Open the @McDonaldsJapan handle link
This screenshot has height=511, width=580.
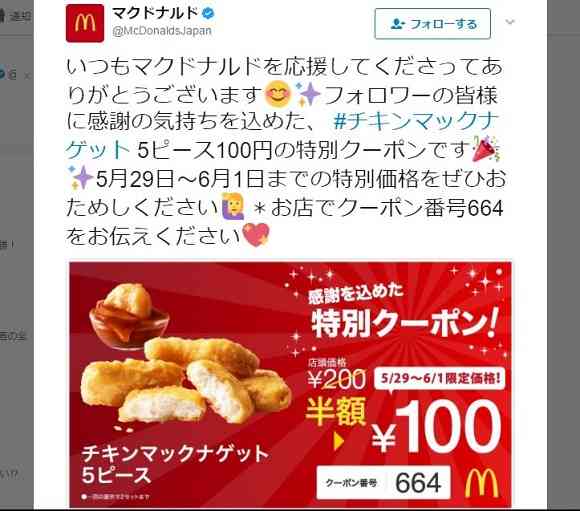coord(162,31)
